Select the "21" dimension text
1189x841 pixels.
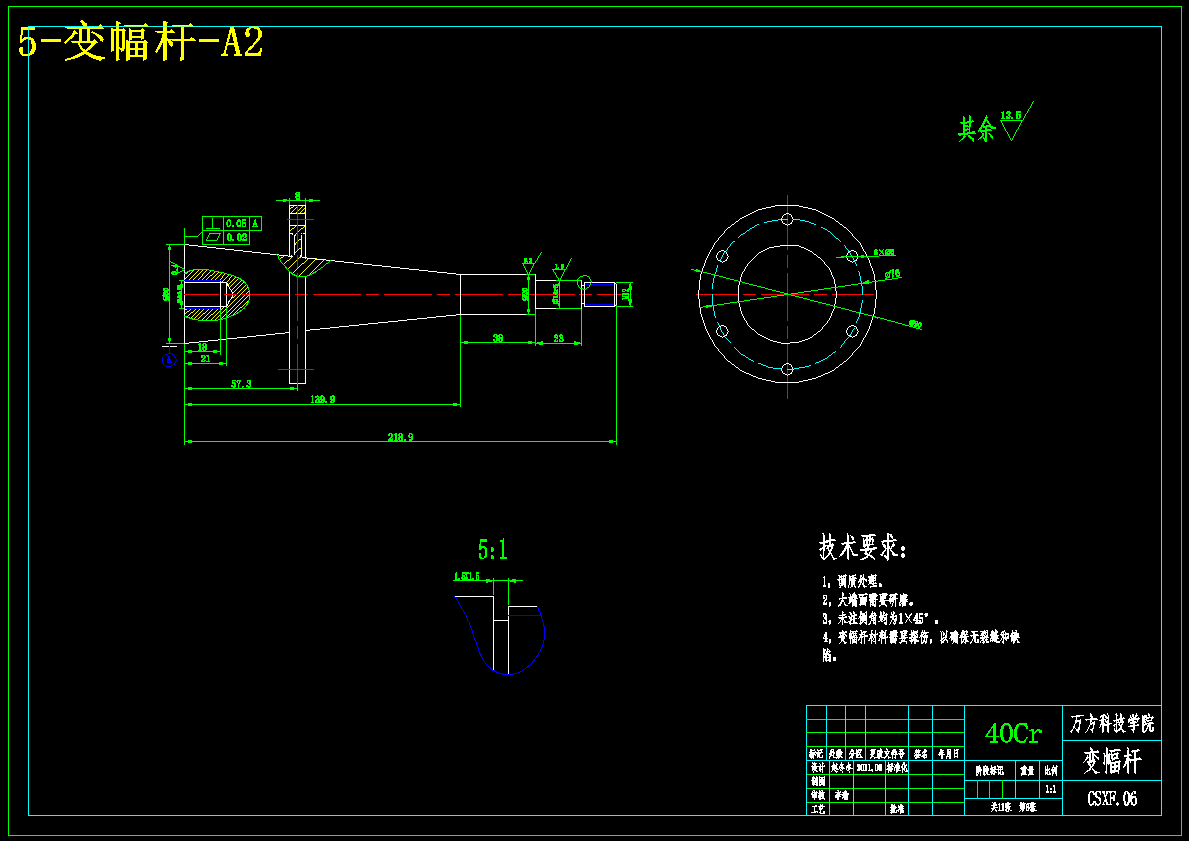tap(205, 359)
